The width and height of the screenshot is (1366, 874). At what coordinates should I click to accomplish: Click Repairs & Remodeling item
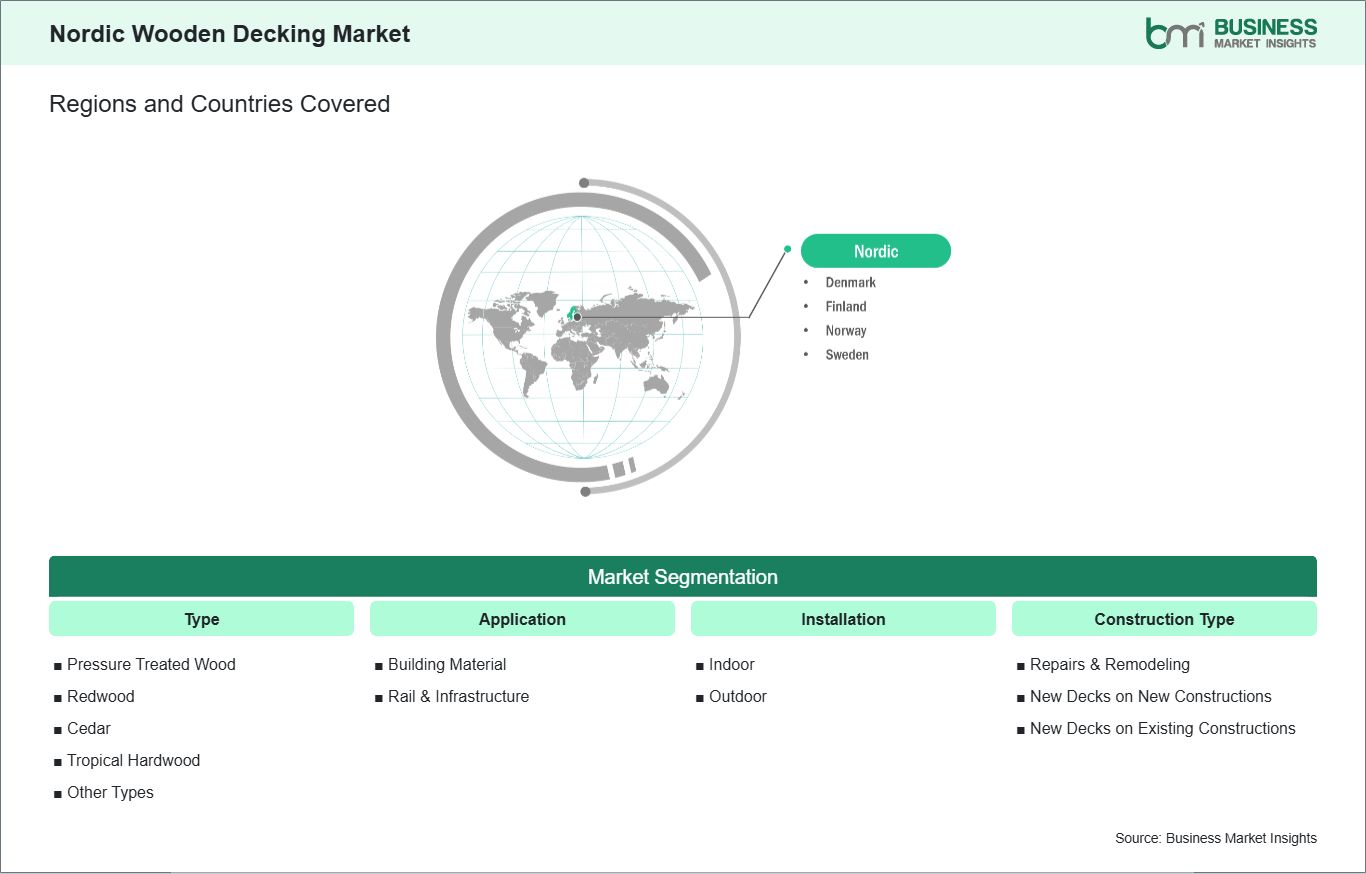pos(1104,664)
